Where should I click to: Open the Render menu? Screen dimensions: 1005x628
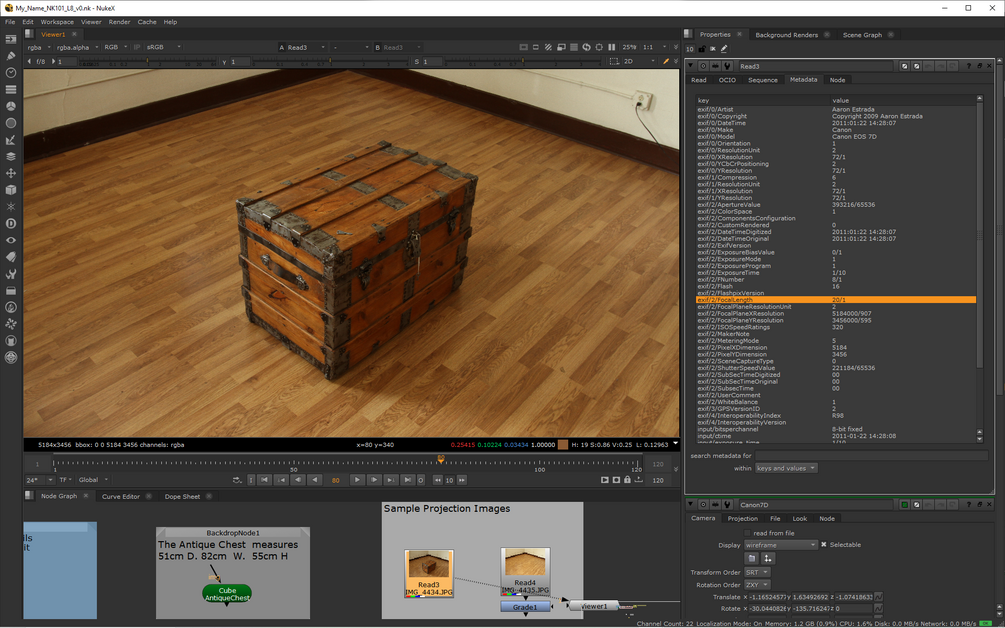coord(119,22)
